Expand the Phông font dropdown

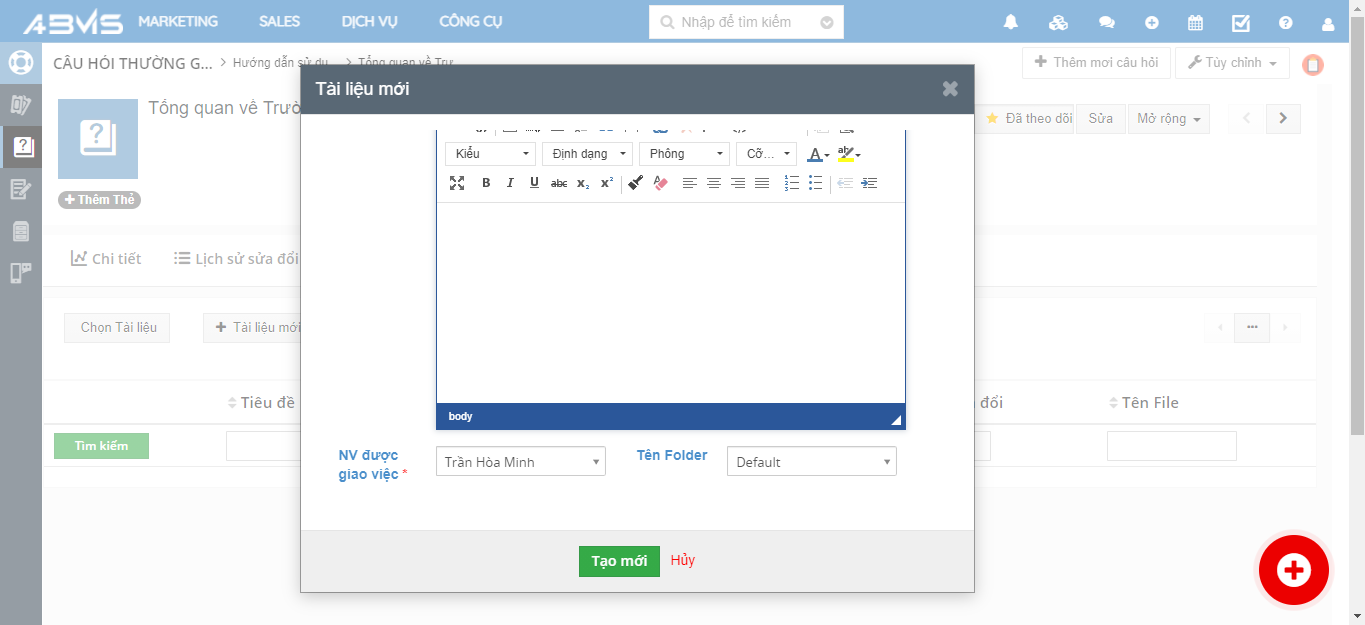(685, 154)
